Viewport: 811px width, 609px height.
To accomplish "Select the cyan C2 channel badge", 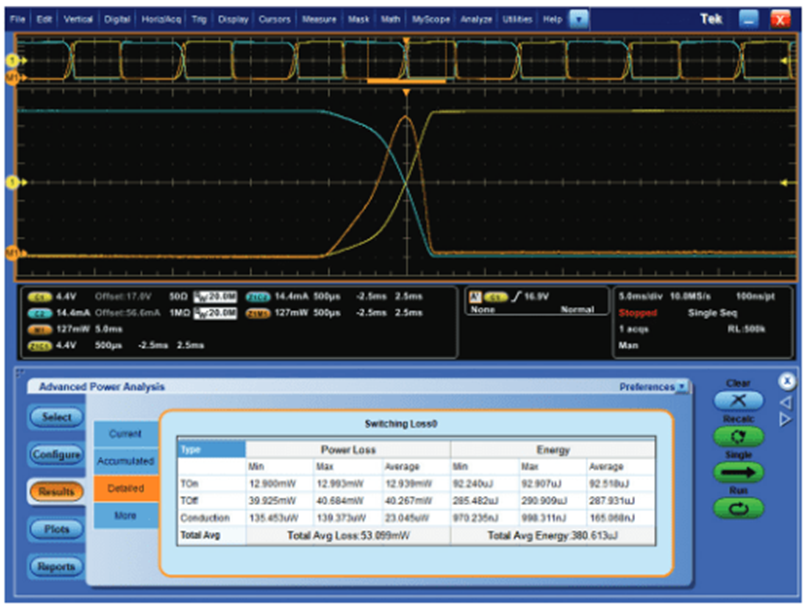I will coord(39,313).
